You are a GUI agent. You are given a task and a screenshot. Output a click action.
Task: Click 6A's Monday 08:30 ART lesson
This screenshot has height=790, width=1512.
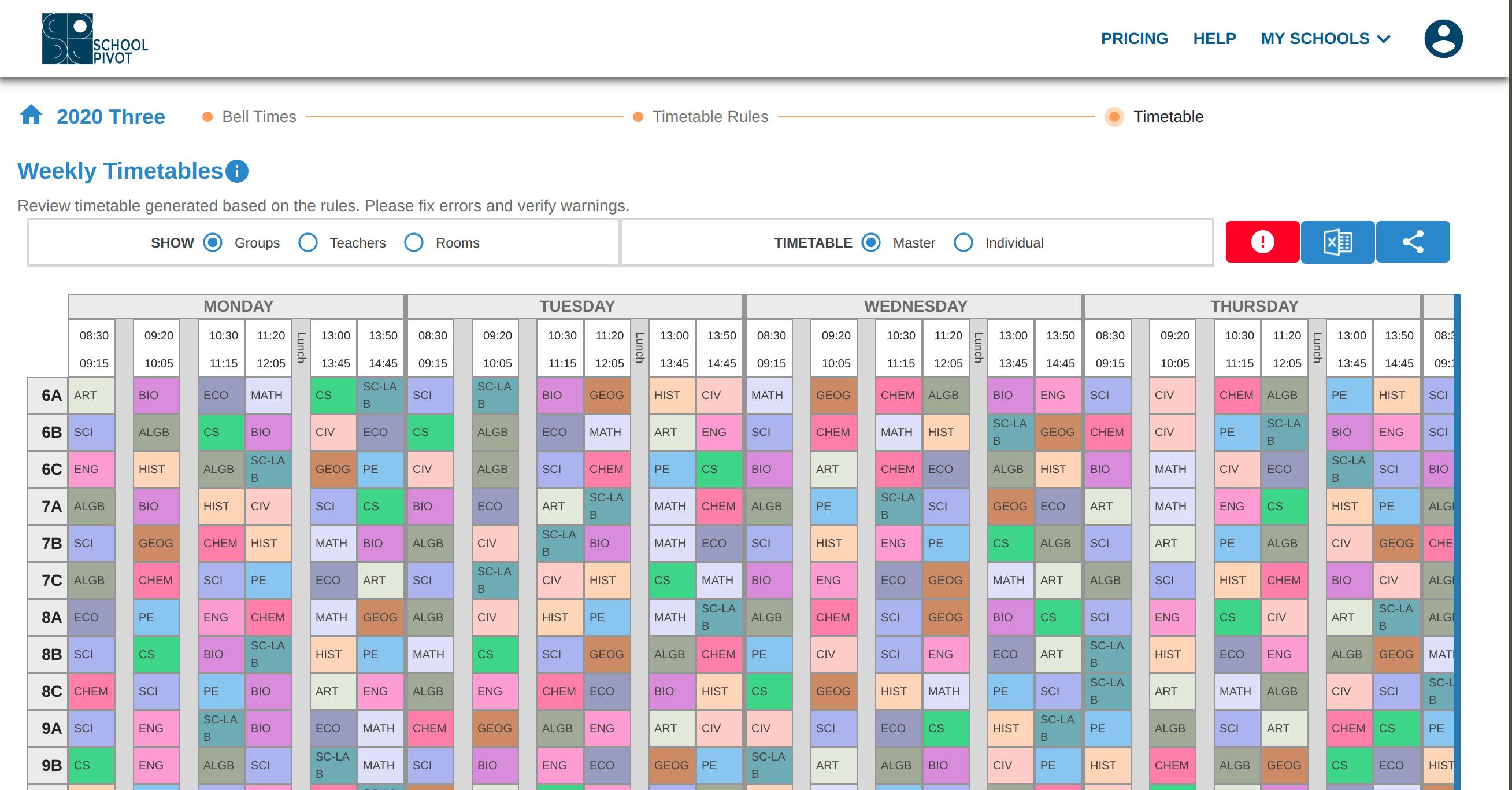coord(91,396)
